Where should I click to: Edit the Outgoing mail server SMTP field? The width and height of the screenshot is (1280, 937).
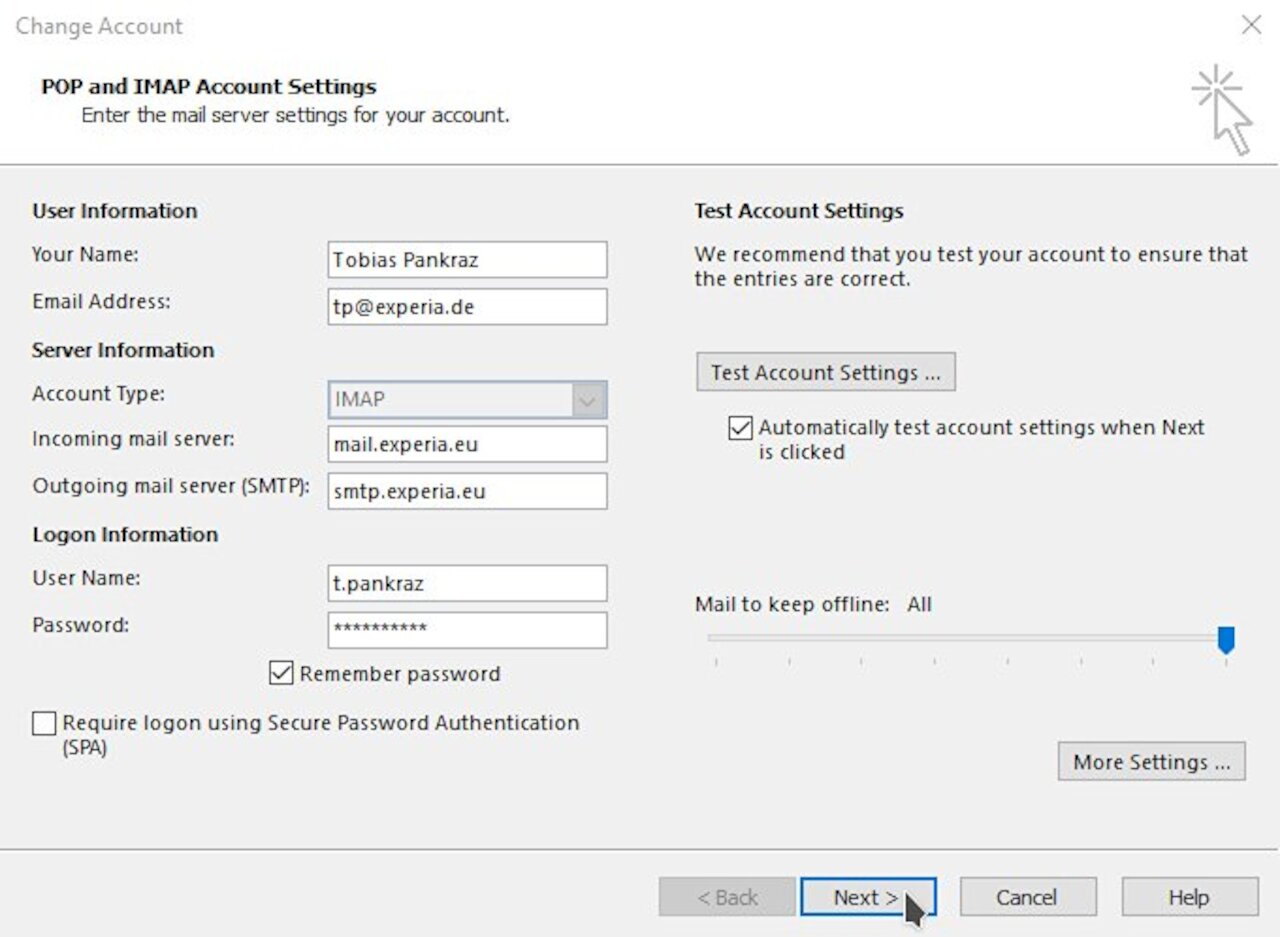click(x=467, y=491)
